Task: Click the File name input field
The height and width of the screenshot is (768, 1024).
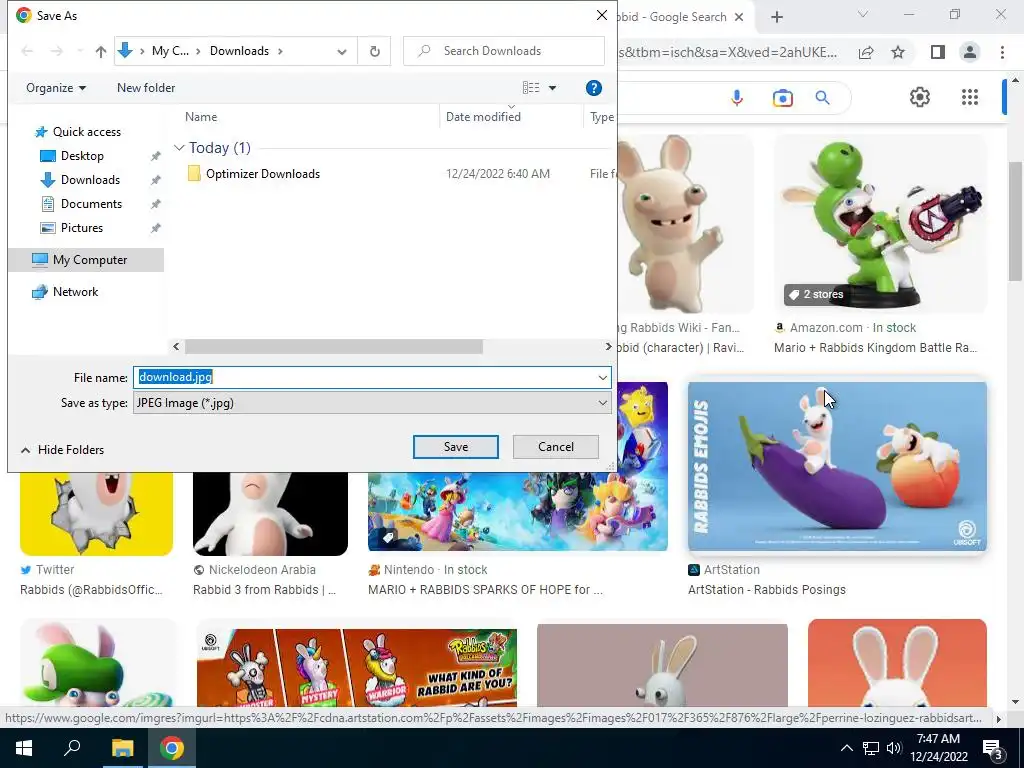Action: point(364,377)
